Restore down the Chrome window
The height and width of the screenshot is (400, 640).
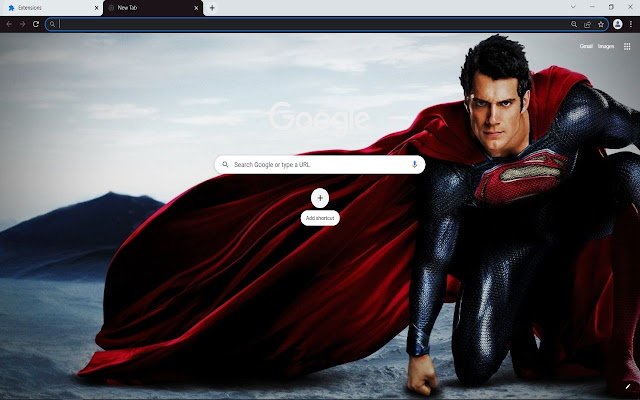pos(611,7)
